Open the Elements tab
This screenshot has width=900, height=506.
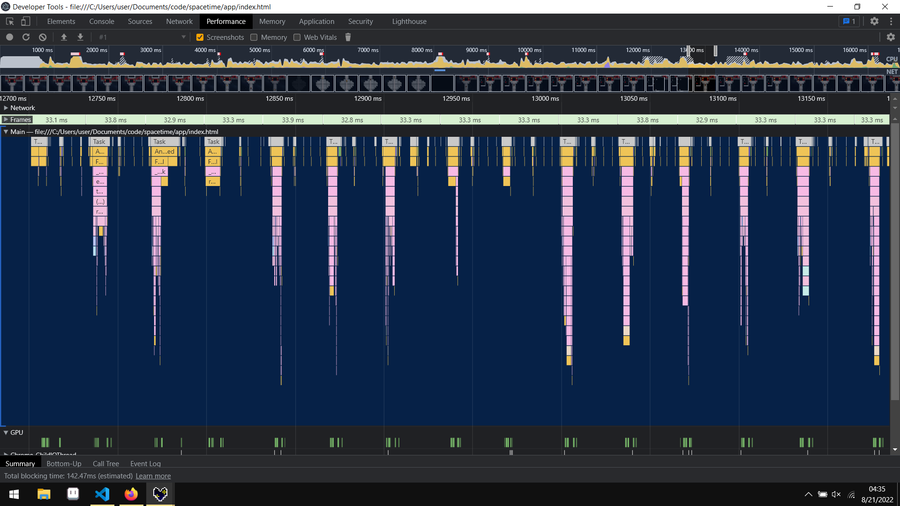[61, 21]
